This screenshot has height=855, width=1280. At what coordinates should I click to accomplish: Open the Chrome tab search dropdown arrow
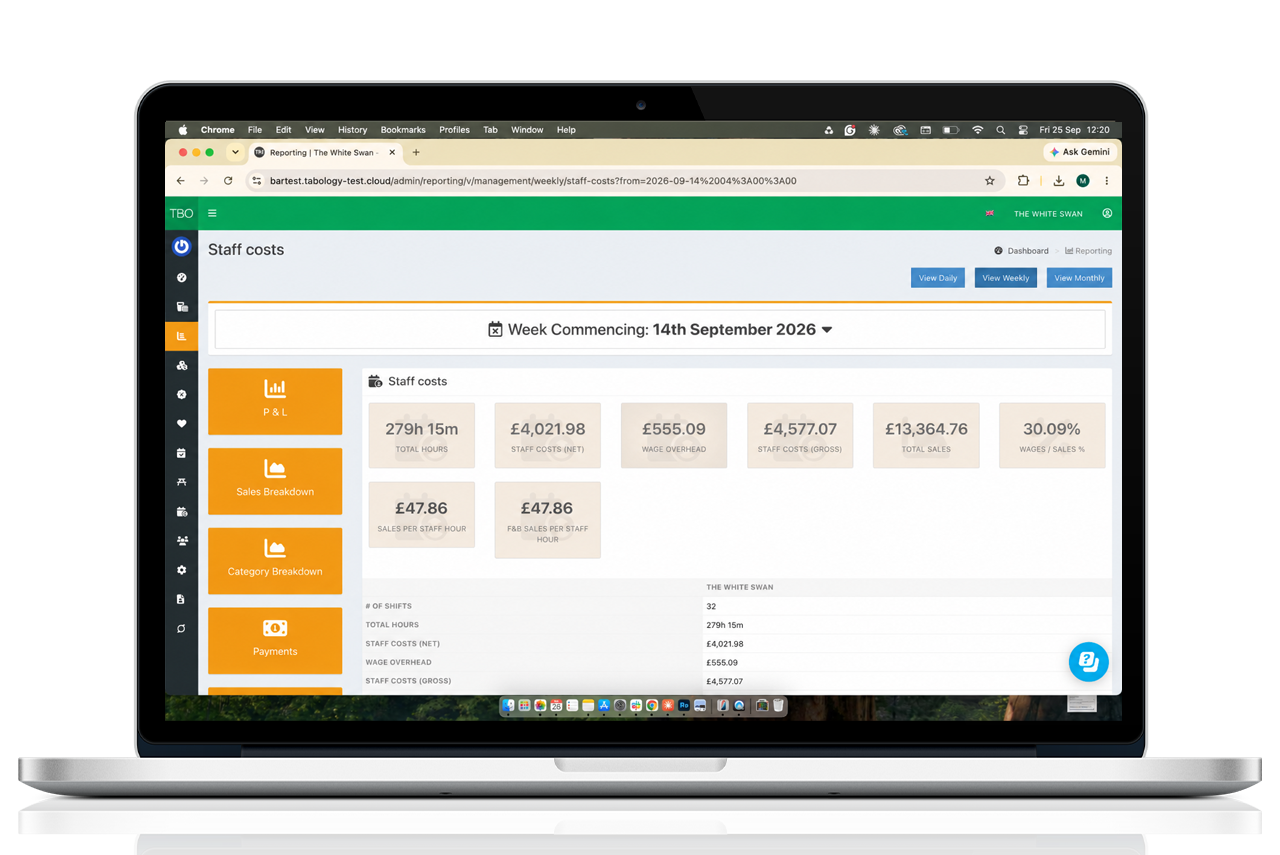[235, 152]
